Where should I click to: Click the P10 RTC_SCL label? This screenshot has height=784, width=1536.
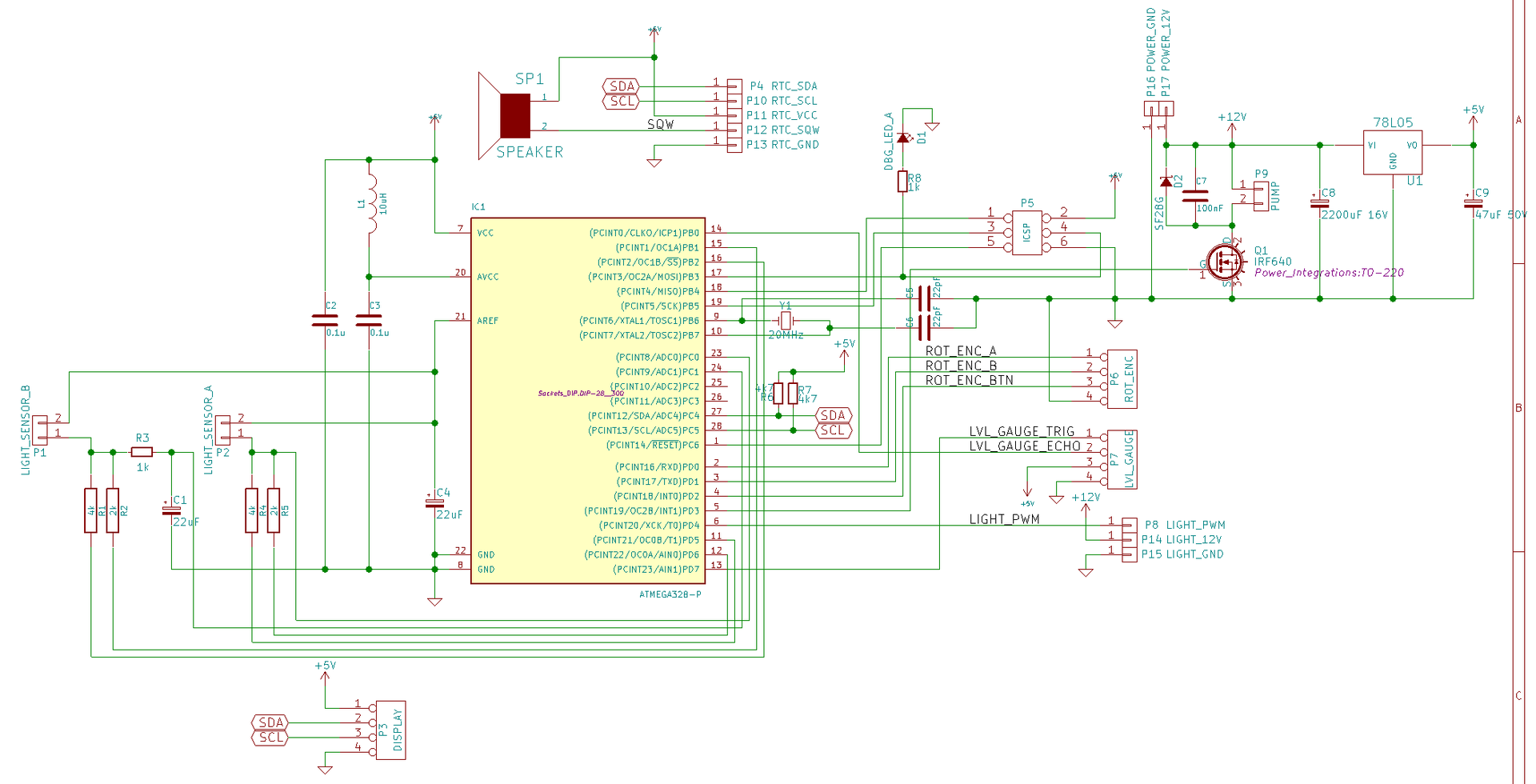[x=782, y=101]
